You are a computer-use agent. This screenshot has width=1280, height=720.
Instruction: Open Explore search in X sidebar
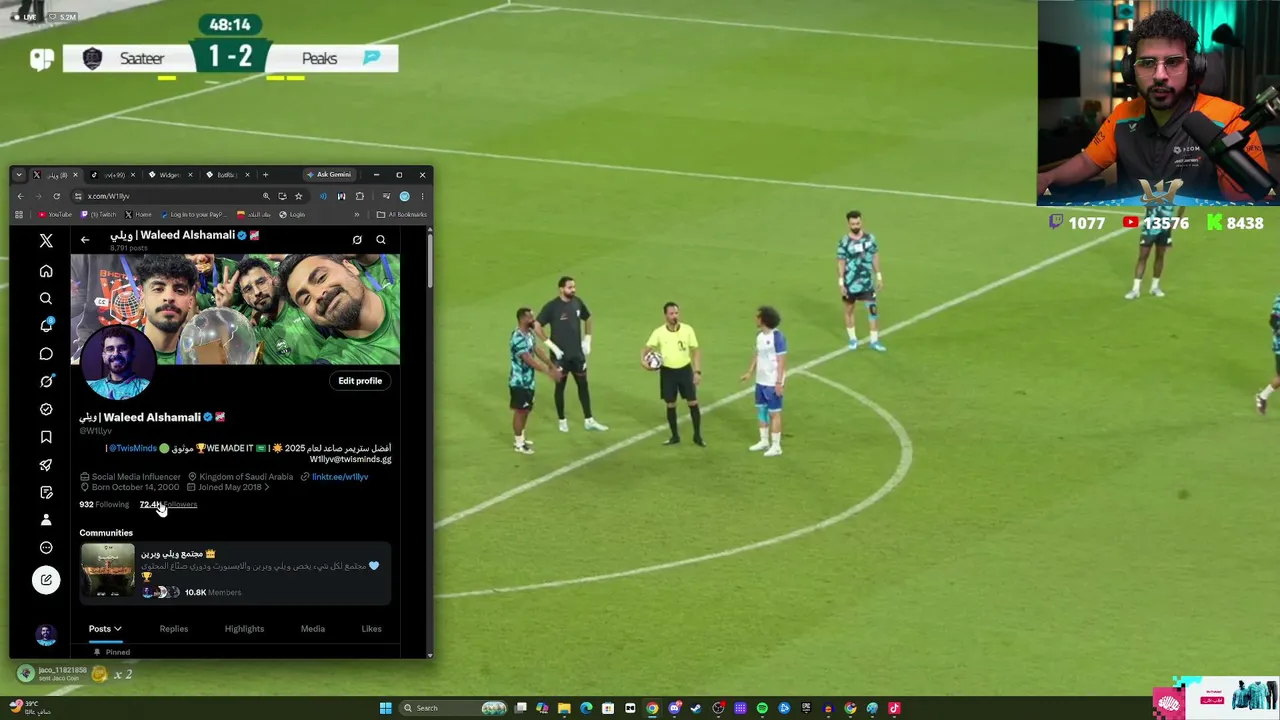pos(46,298)
